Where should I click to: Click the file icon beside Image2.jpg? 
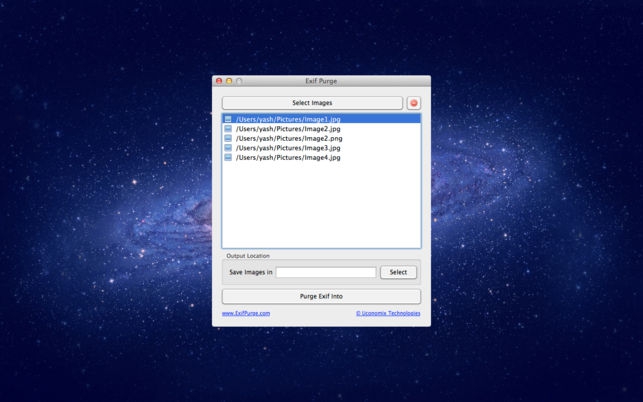(x=228, y=129)
